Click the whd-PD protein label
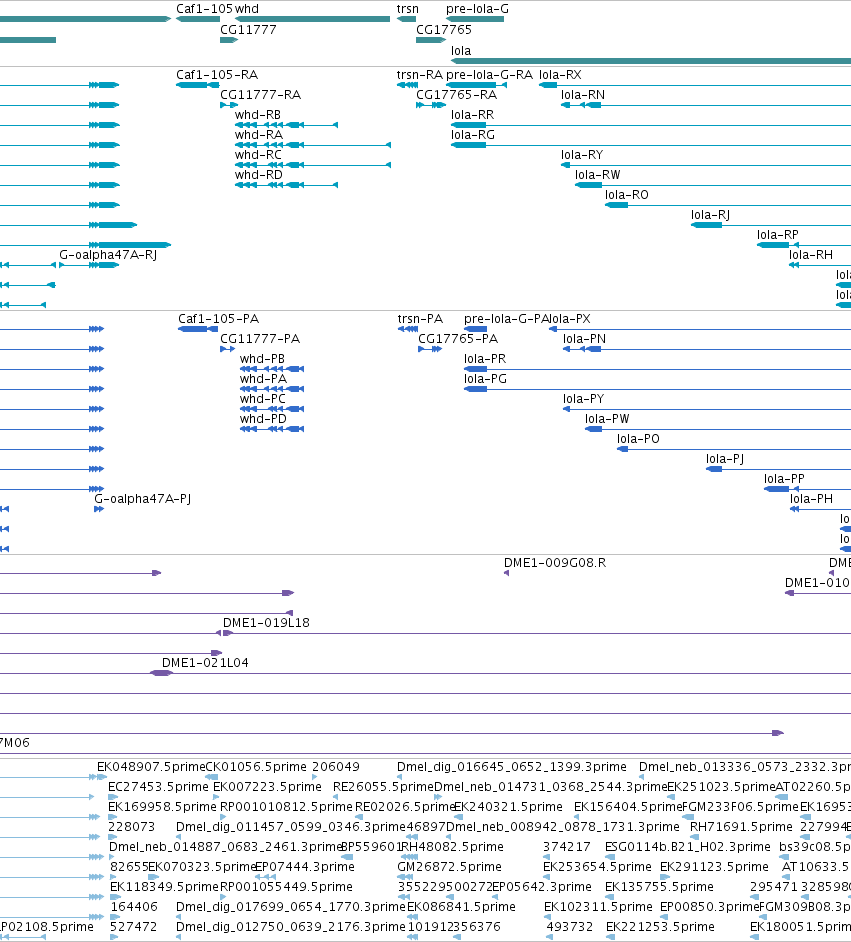The height and width of the screenshot is (942, 851). point(263,419)
